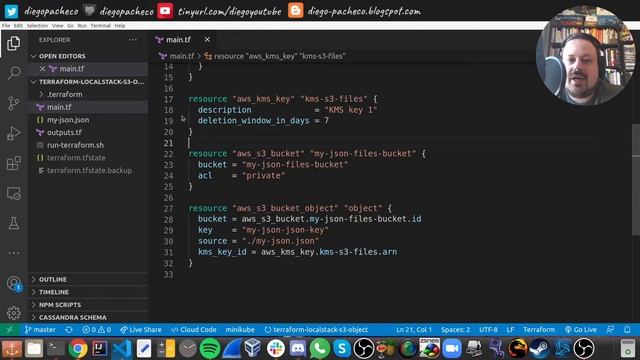Open terraform.tfstate file
Image resolution: width=640 pixels, height=360 pixels.
tap(88, 158)
